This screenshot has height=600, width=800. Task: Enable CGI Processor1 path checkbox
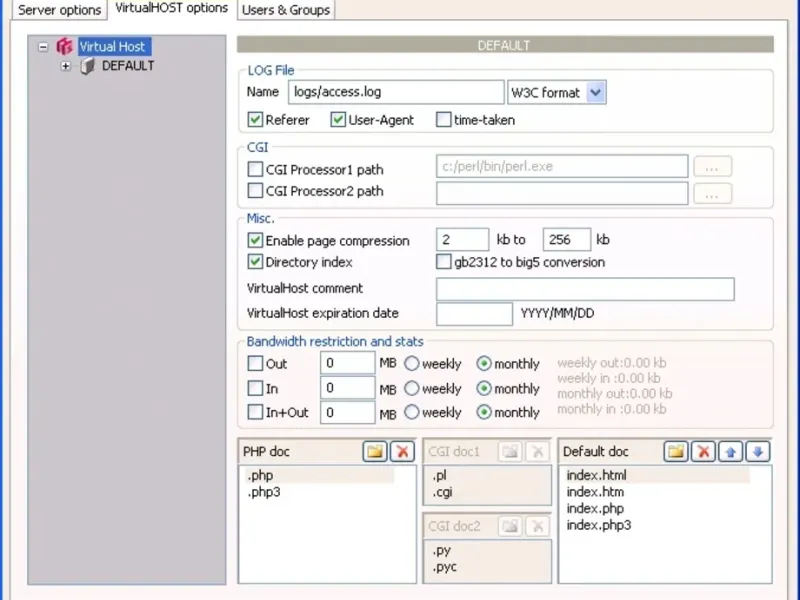255,169
